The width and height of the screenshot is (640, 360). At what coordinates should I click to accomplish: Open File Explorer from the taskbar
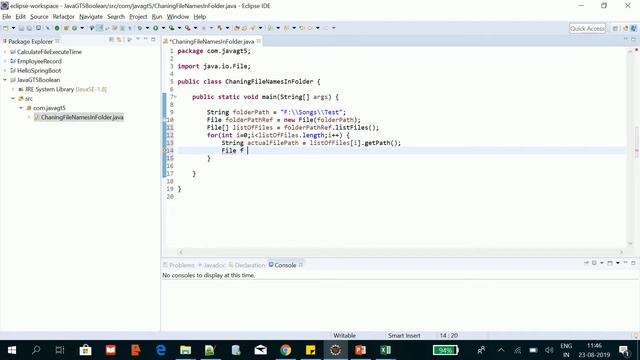pos(185,350)
